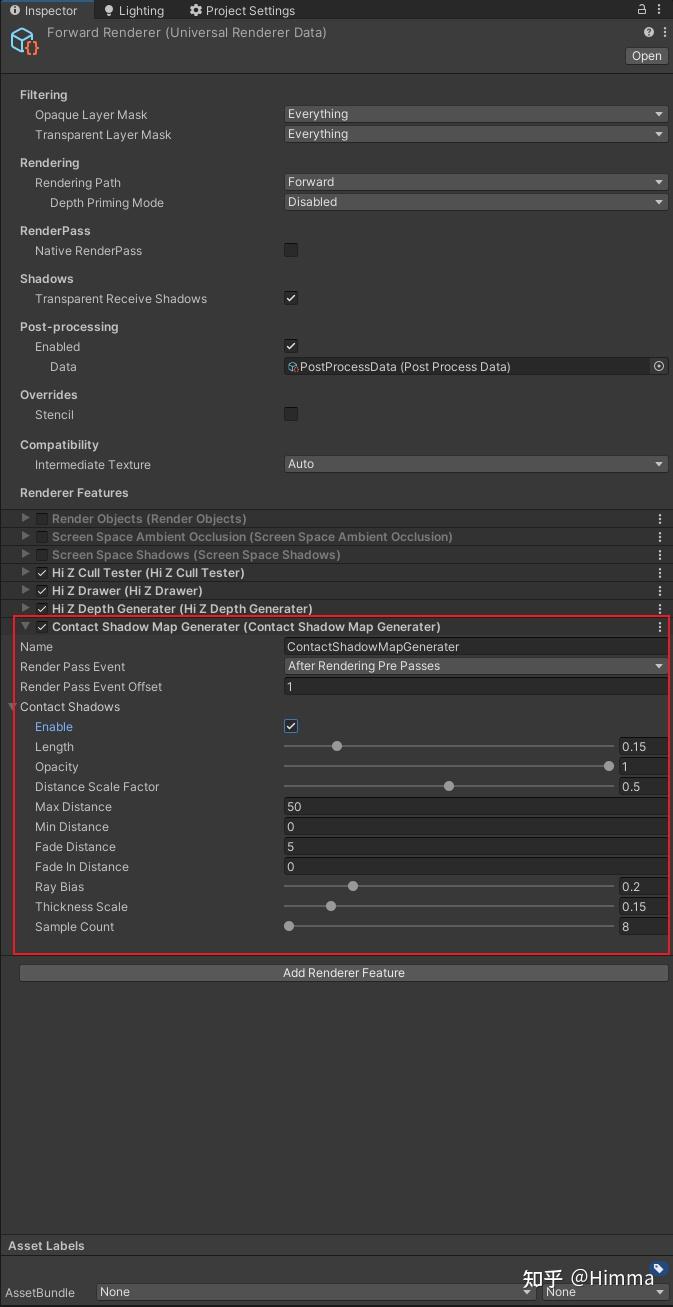
Task: Click the Forward Renderer asset icon
Action: pyautogui.click(x=24, y=41)
